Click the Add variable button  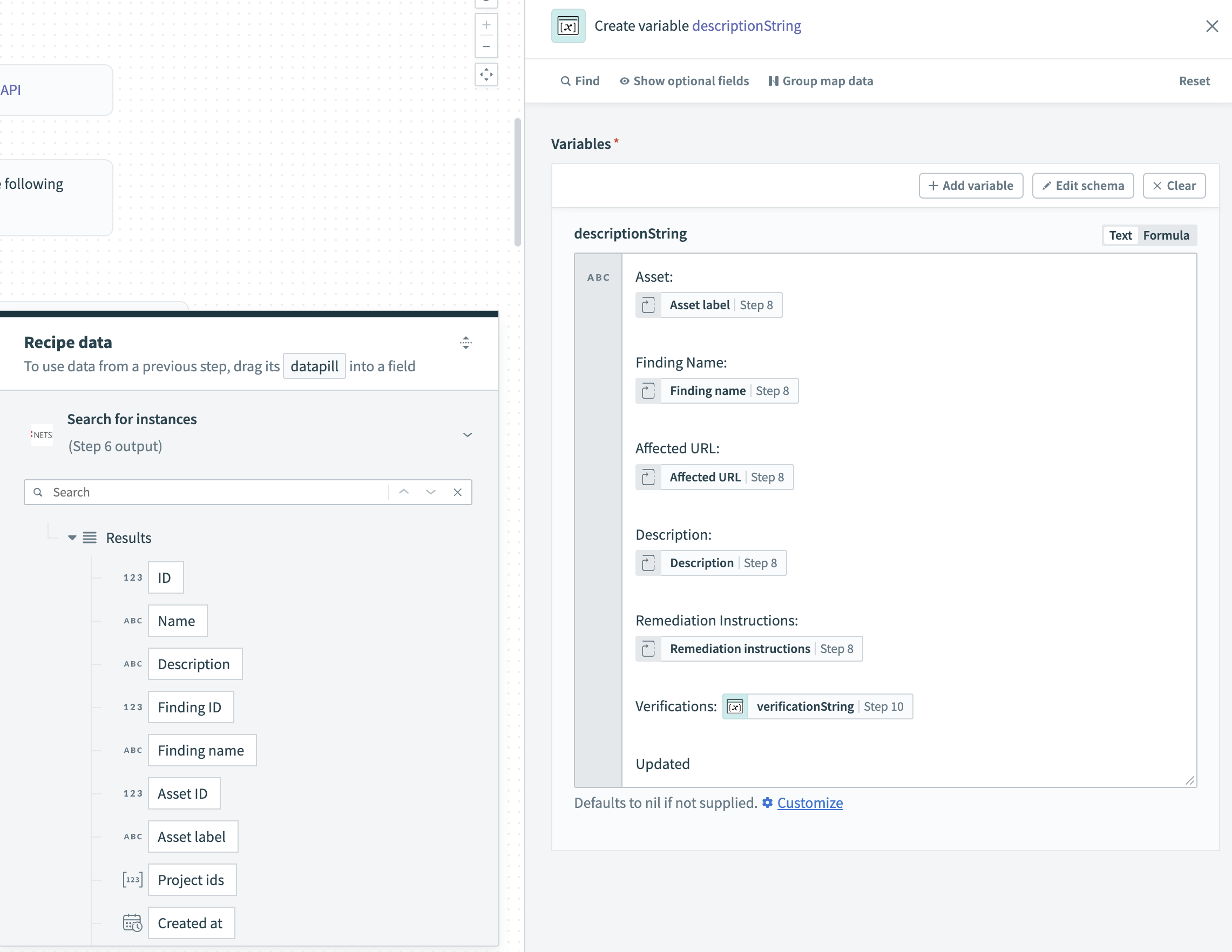(x=970, y=186)
